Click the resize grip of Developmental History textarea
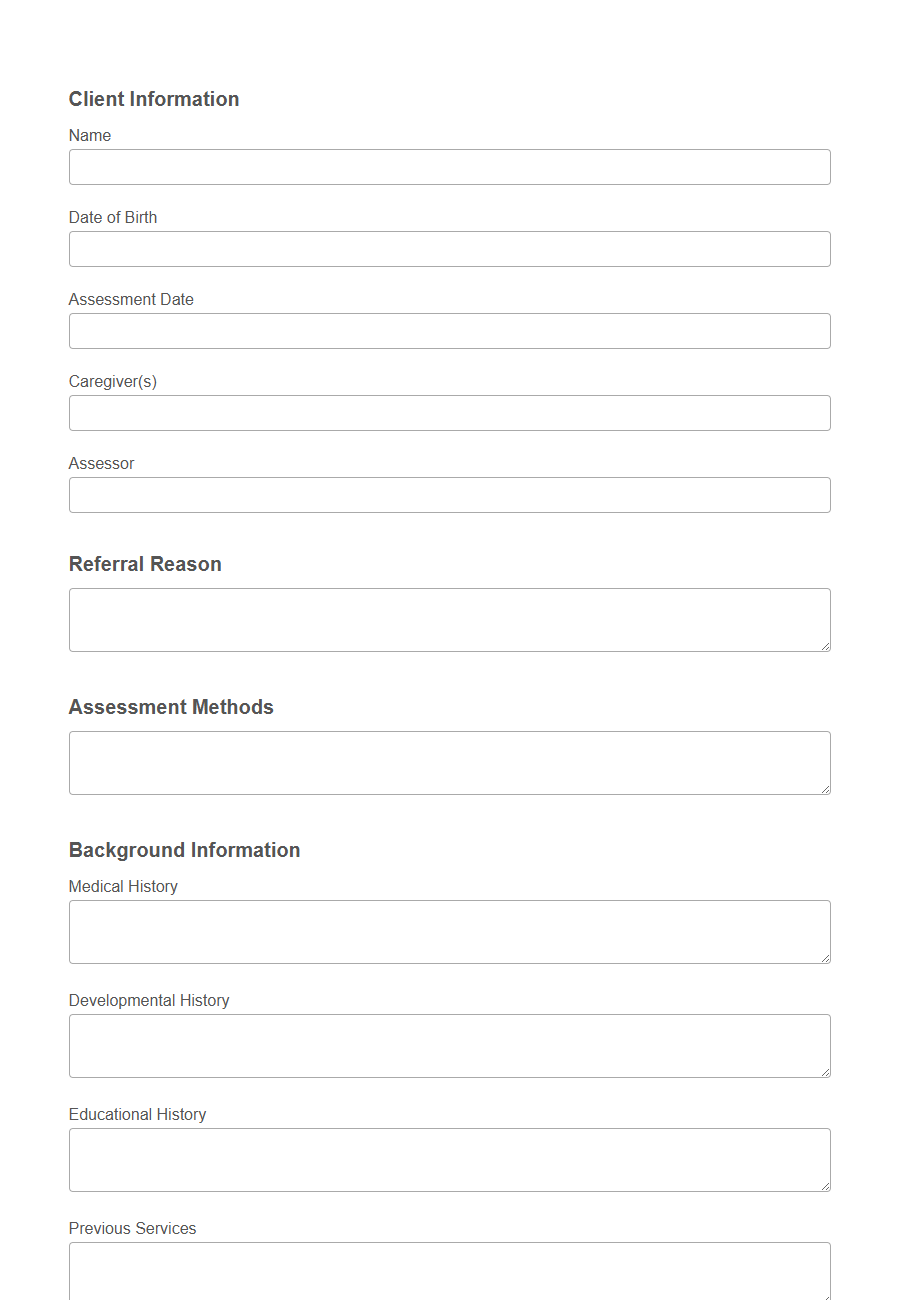 tap(826, 1074)
